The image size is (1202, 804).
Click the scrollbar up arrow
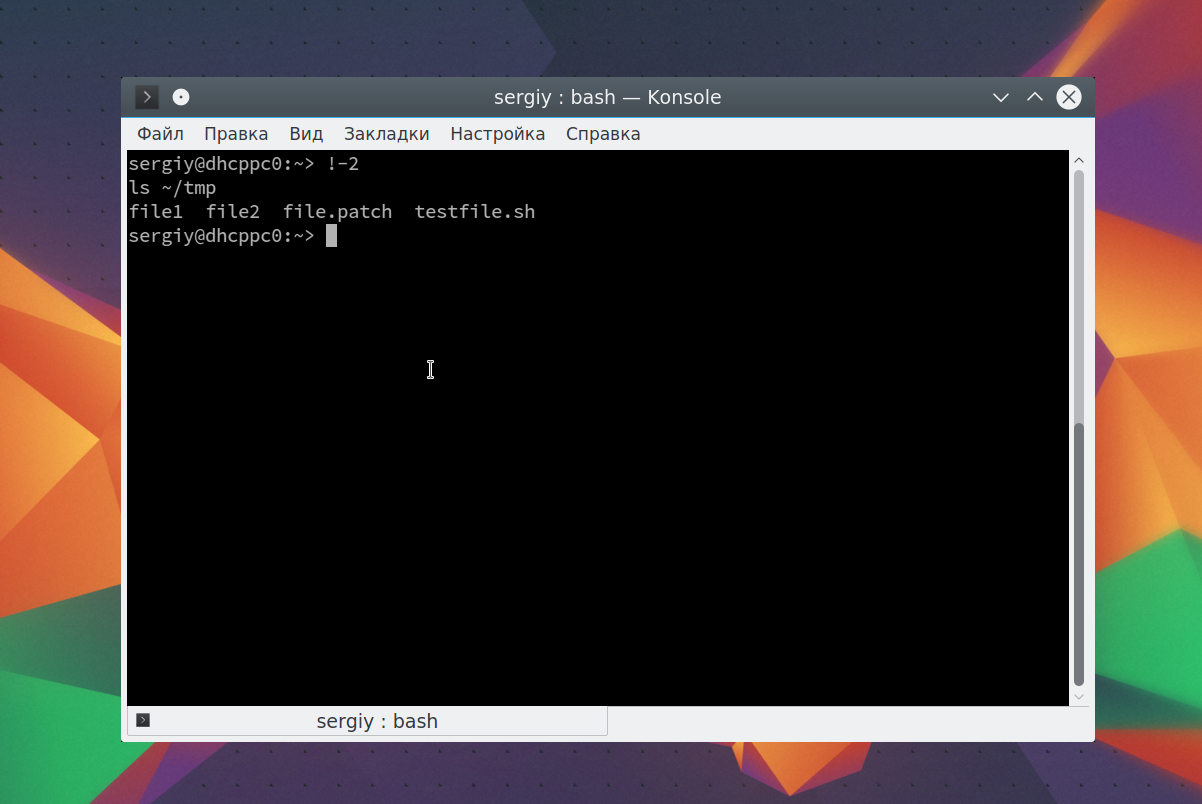pos(1079,160)
